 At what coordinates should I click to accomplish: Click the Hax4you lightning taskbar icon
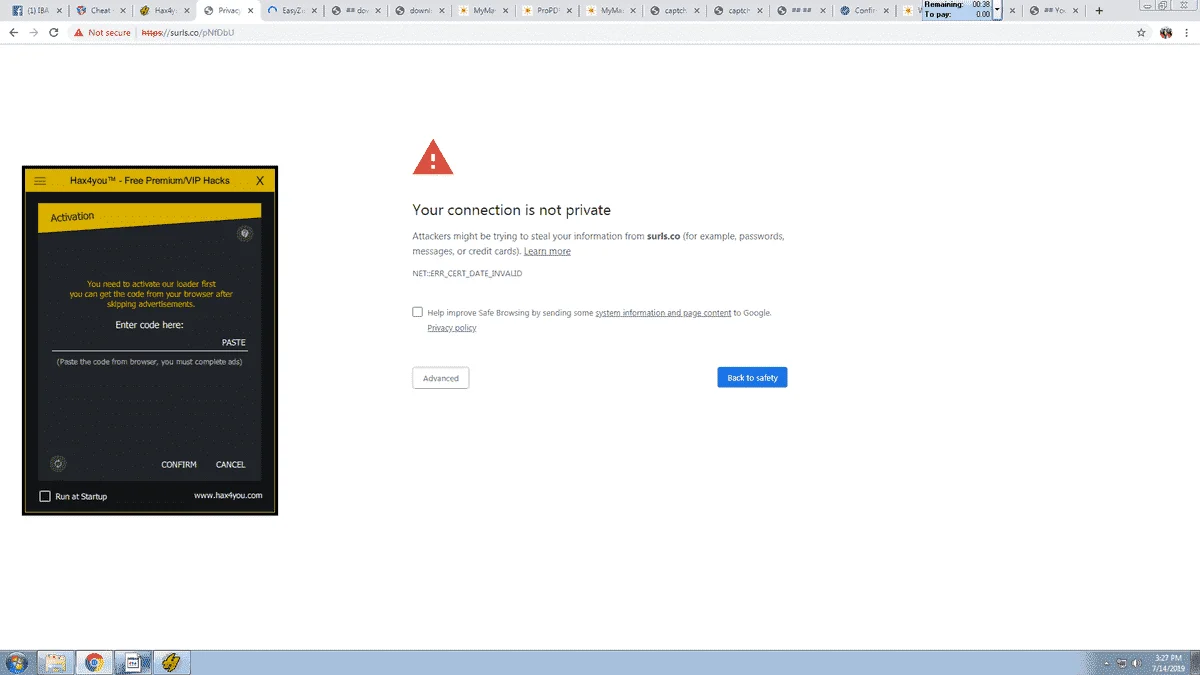pyautogui.click(x=171, y=662)
